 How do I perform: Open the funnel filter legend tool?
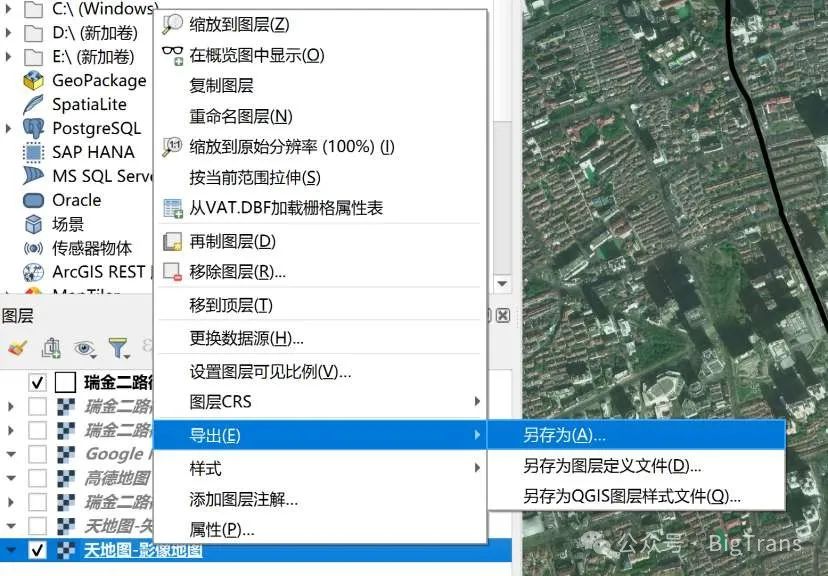tap(119, 348)
